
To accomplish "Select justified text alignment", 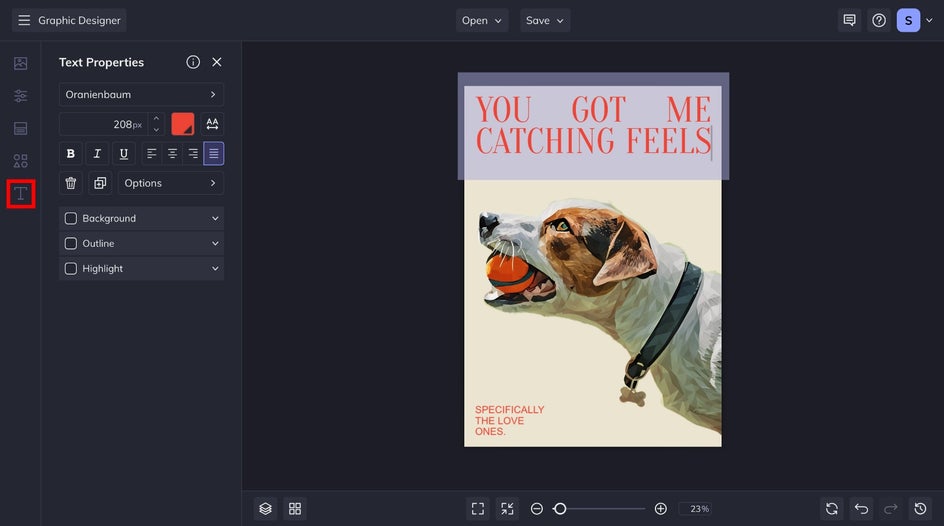I will click(214, 153).
